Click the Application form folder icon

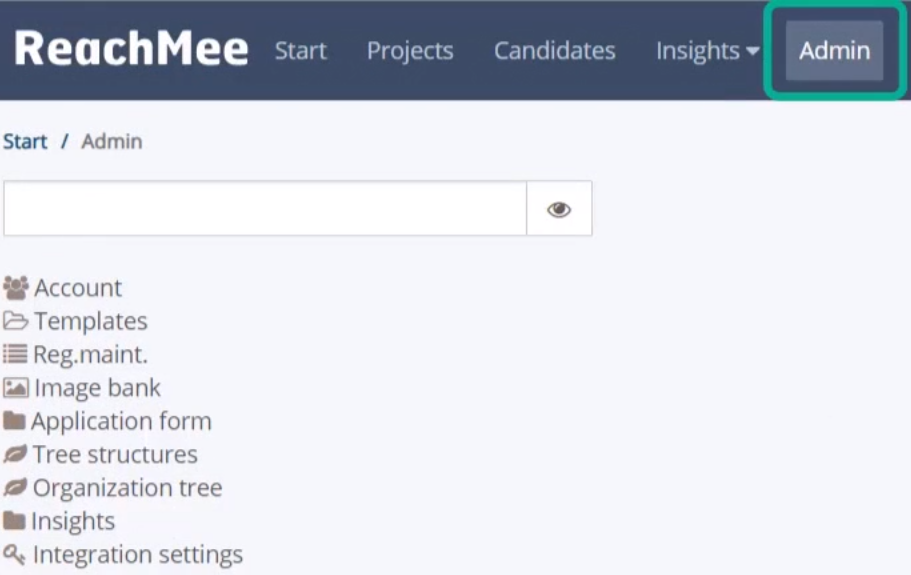pos(14,420)
